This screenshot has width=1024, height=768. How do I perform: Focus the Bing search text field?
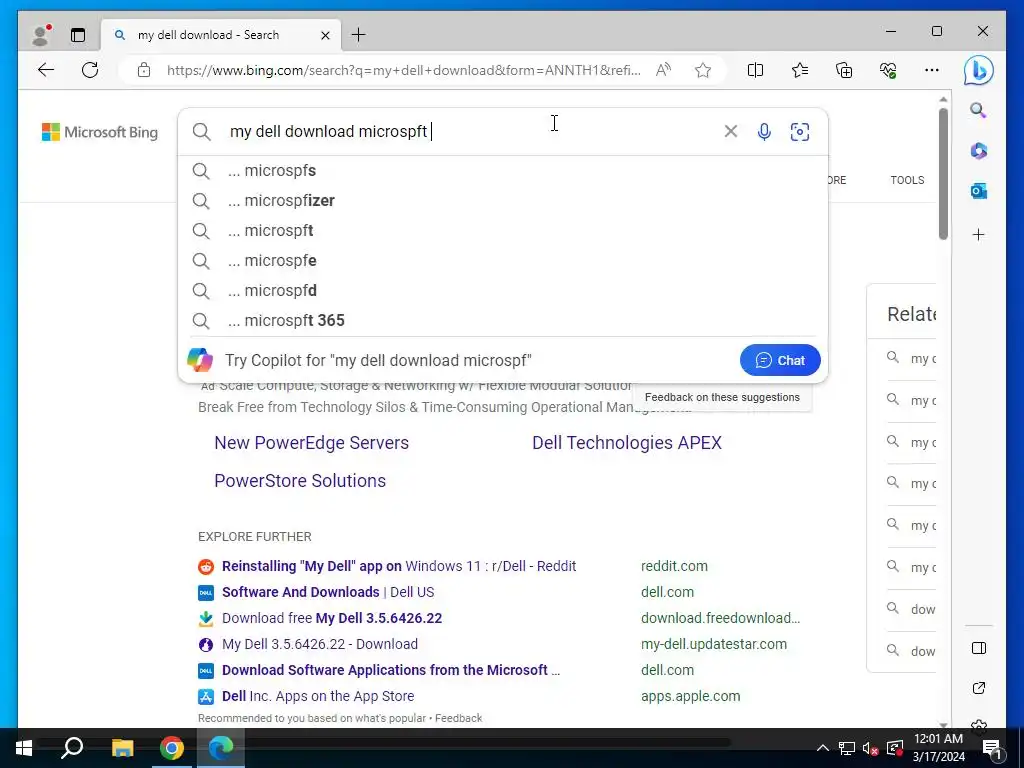tap(470, 132)
